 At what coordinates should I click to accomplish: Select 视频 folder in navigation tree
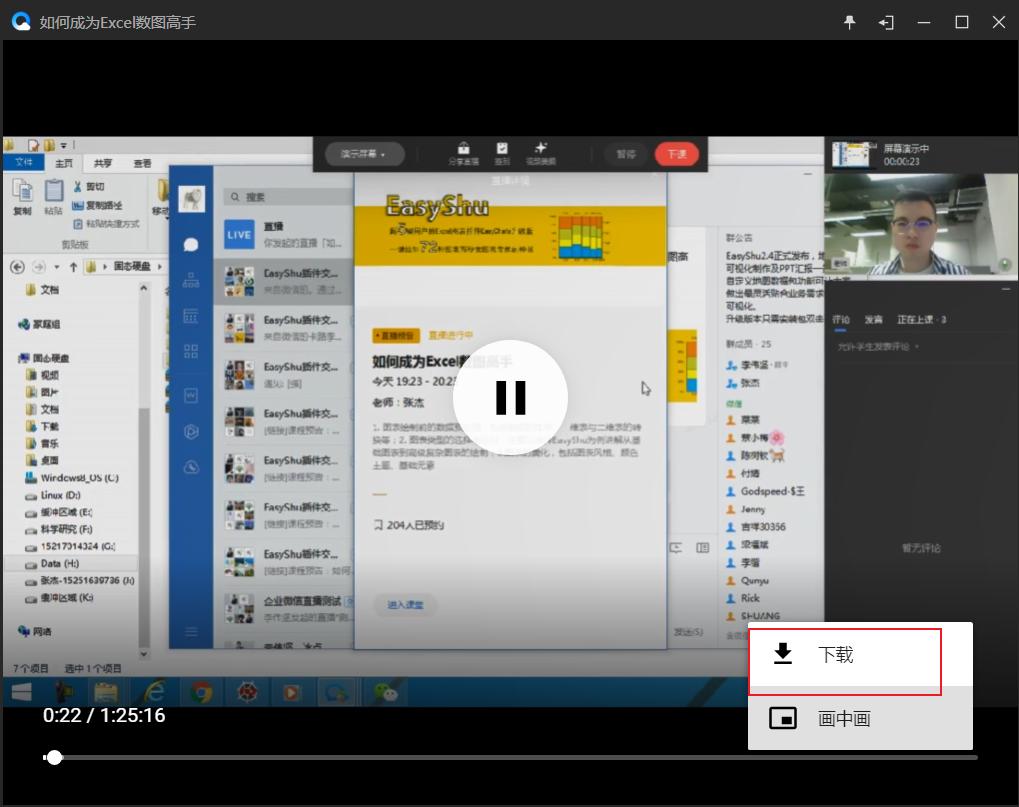(x=42, y=375)
